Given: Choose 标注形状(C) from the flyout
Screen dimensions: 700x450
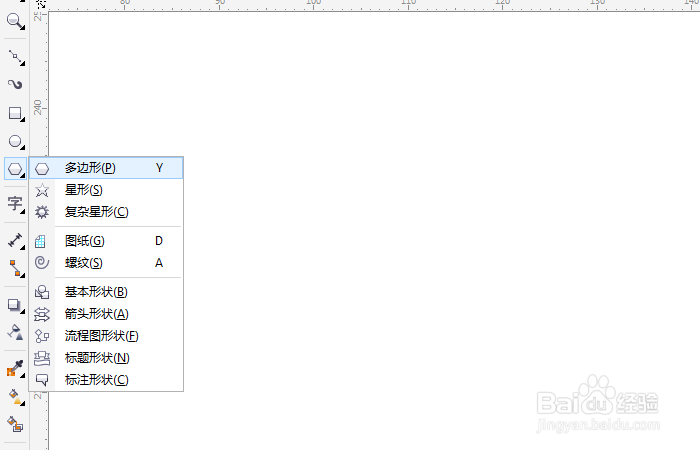Looking at the screenshot, I should [106, 380].
